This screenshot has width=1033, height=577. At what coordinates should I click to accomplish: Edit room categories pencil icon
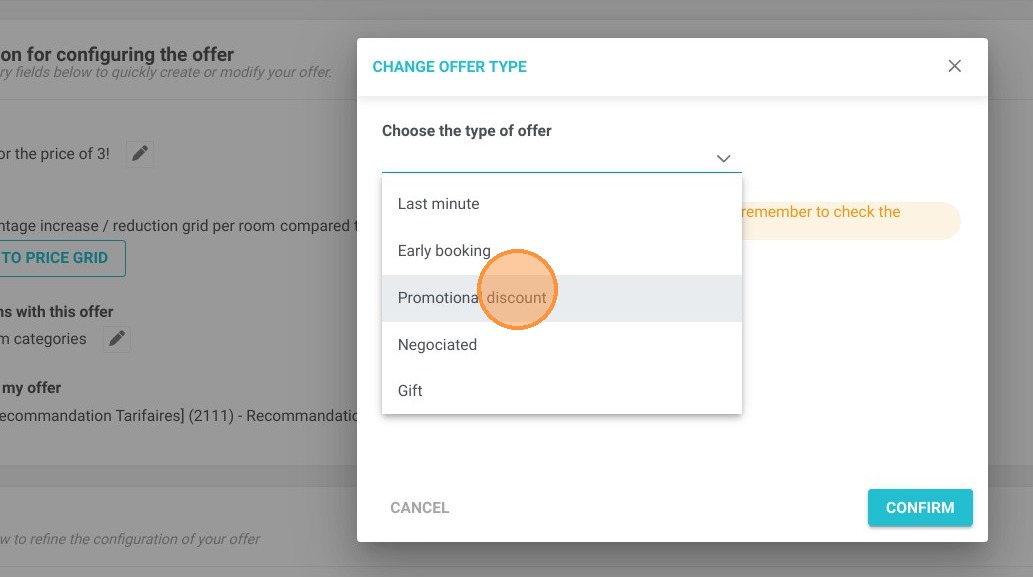pyautogui.click(x=117, y=339)
